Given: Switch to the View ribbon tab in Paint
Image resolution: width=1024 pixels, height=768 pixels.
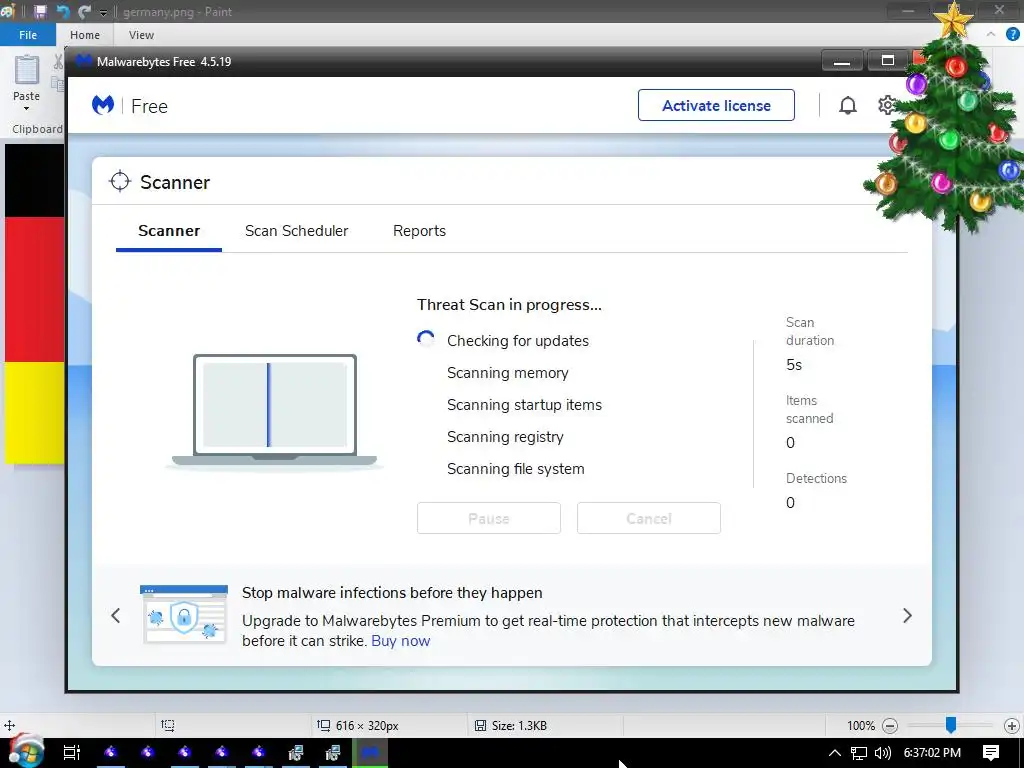Looking at the screenshot, I should pyautogui.click(x=141, y=35).
